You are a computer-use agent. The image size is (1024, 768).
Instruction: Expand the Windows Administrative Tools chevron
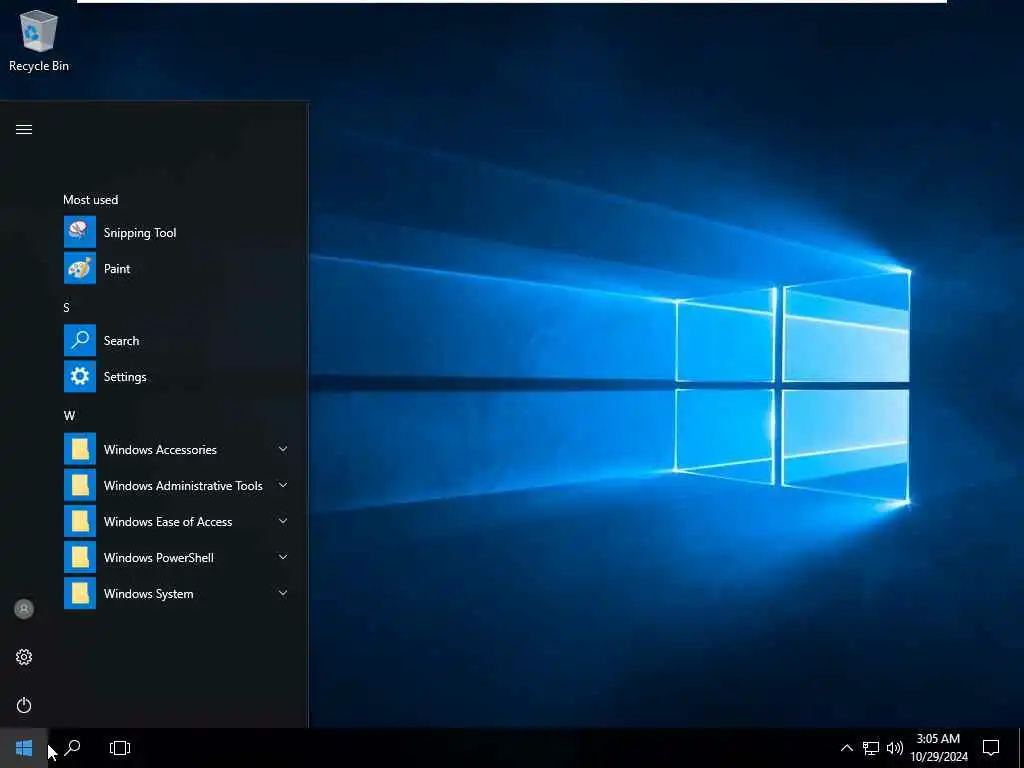[x=283, y=485]
